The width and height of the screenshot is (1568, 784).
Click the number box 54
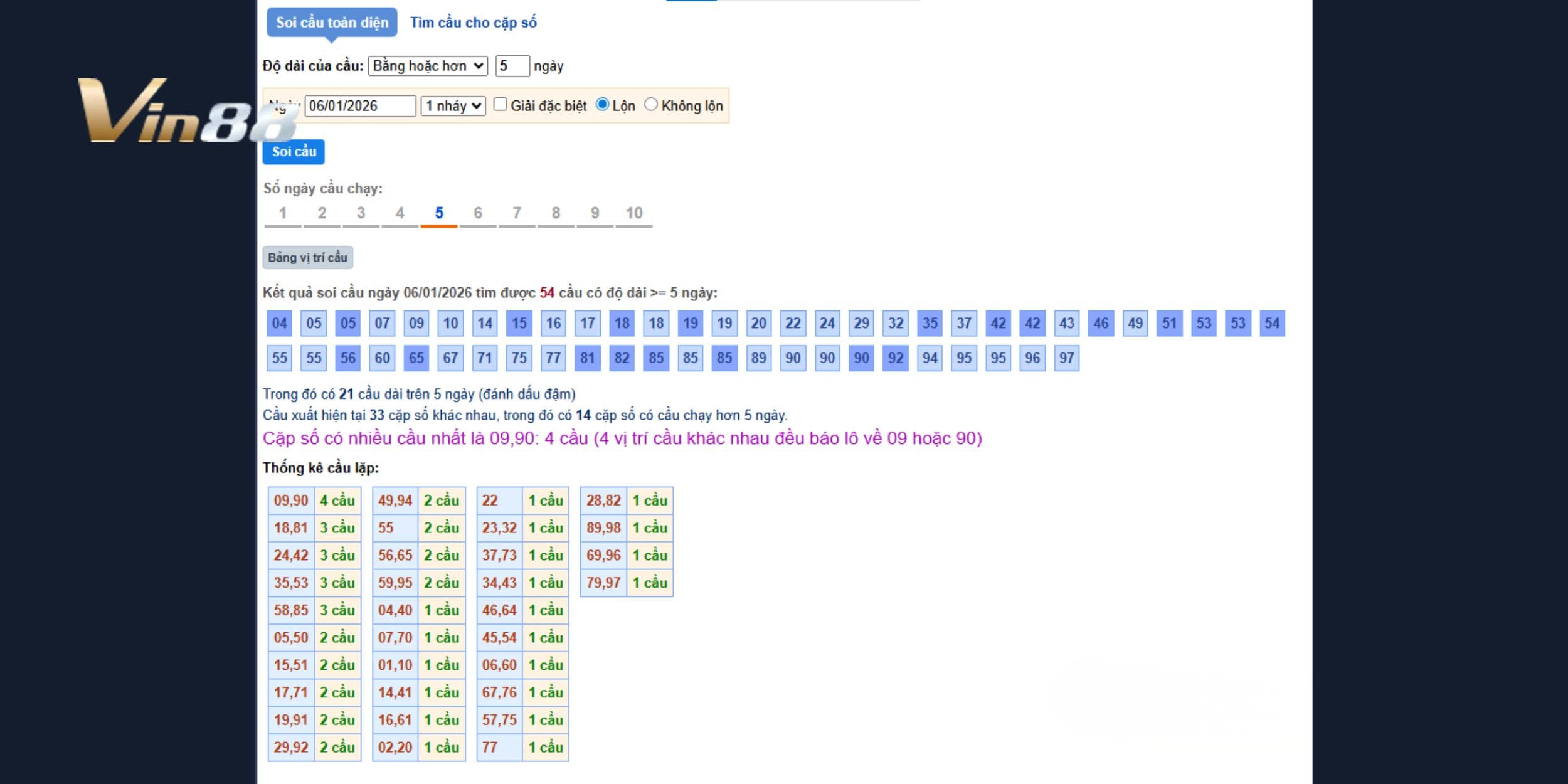click(x=1271, y=324)
